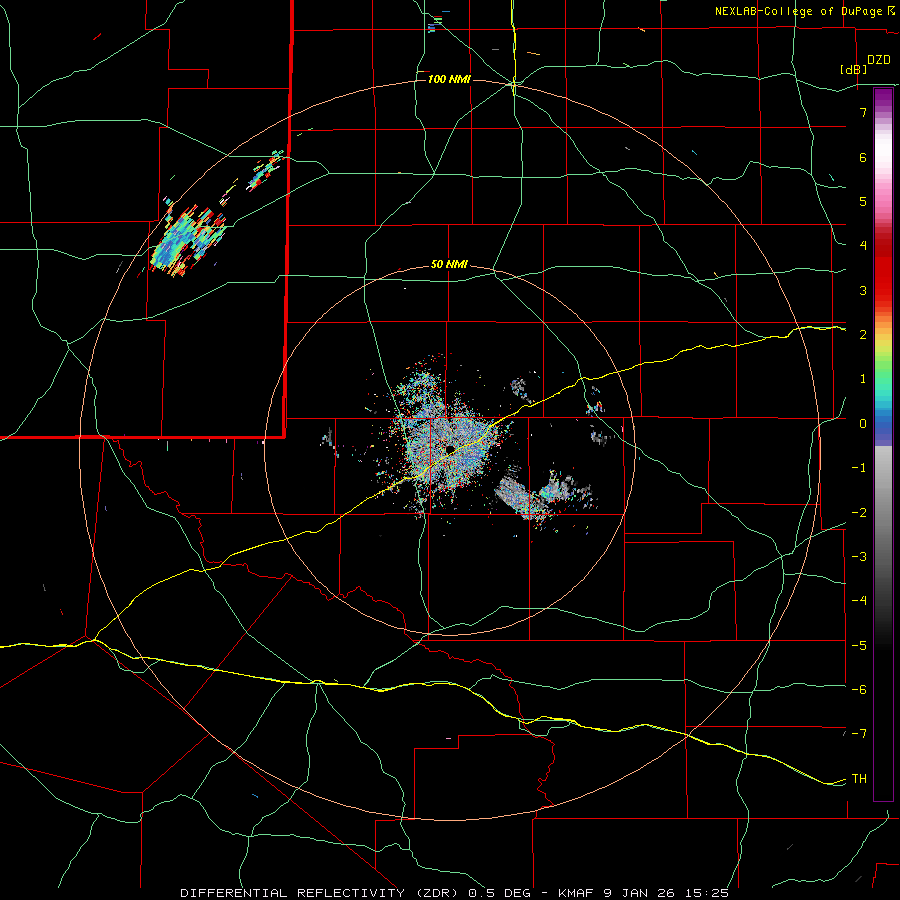Screen dimensions: 900x900
Task: Click the 5 value on the dB scale
Action: pos(863,201)
